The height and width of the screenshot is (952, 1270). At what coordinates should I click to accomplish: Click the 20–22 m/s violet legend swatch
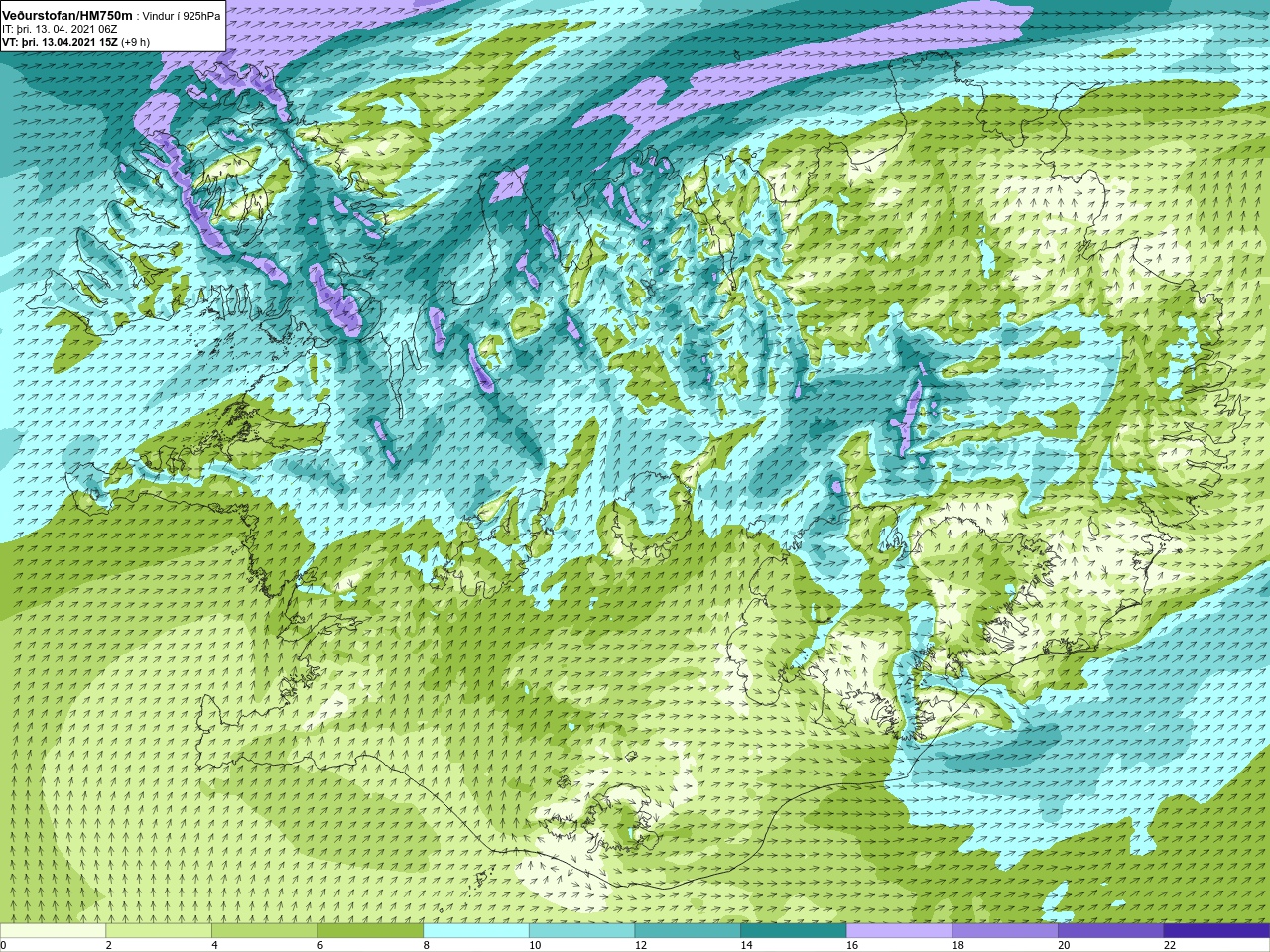click(x=1110, y=930)
